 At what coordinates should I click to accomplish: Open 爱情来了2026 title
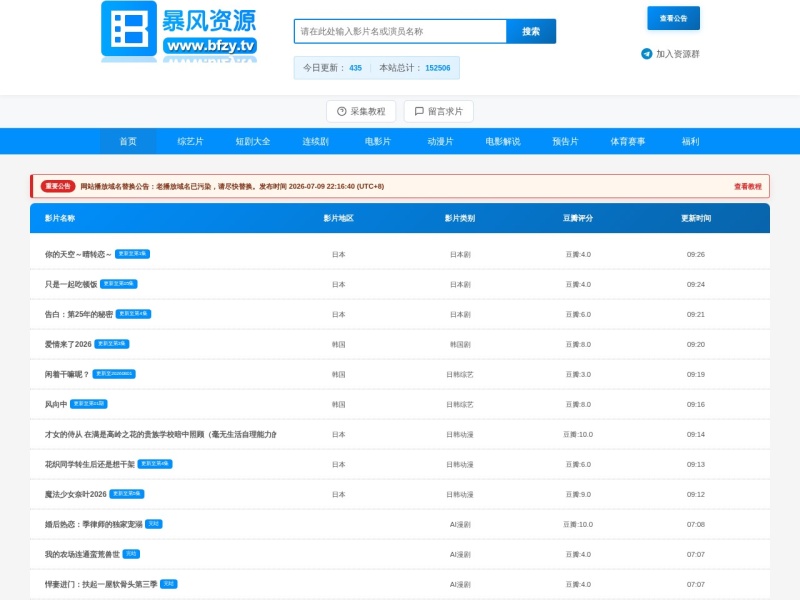[68, 344]
